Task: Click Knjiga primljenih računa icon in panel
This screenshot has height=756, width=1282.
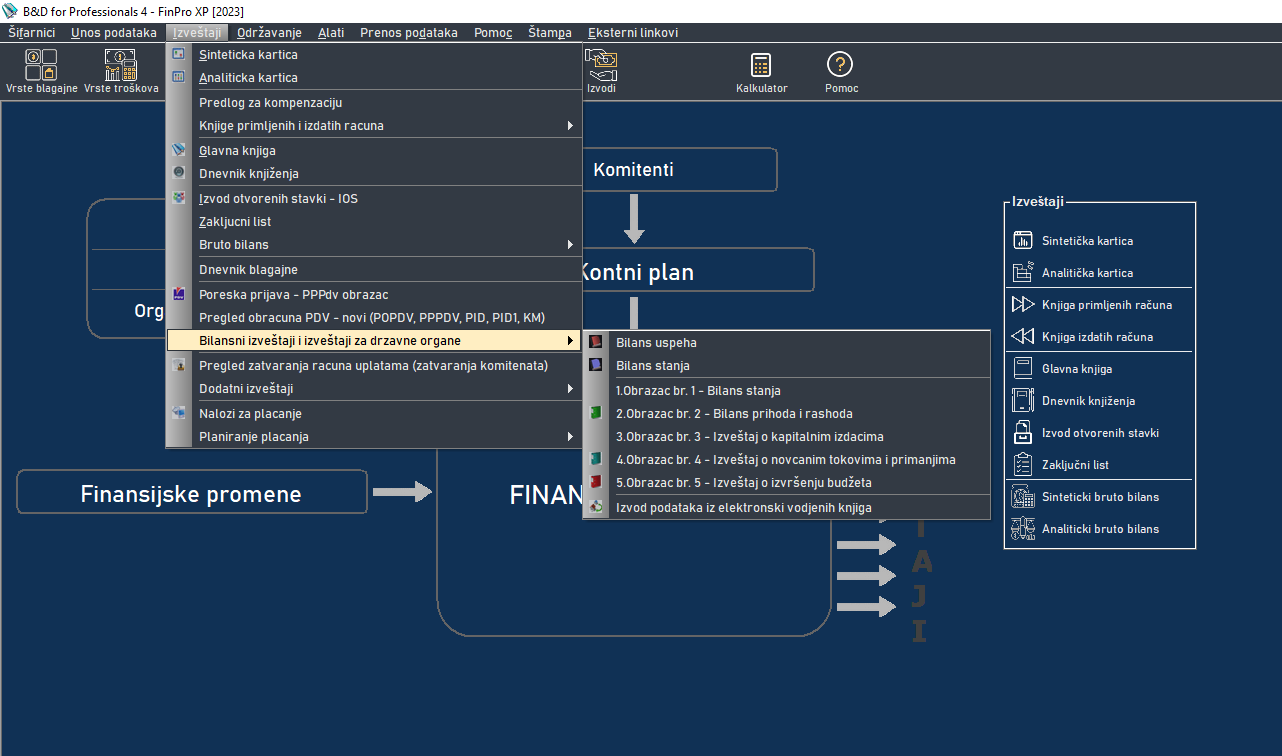Action: pos(1022,305)
